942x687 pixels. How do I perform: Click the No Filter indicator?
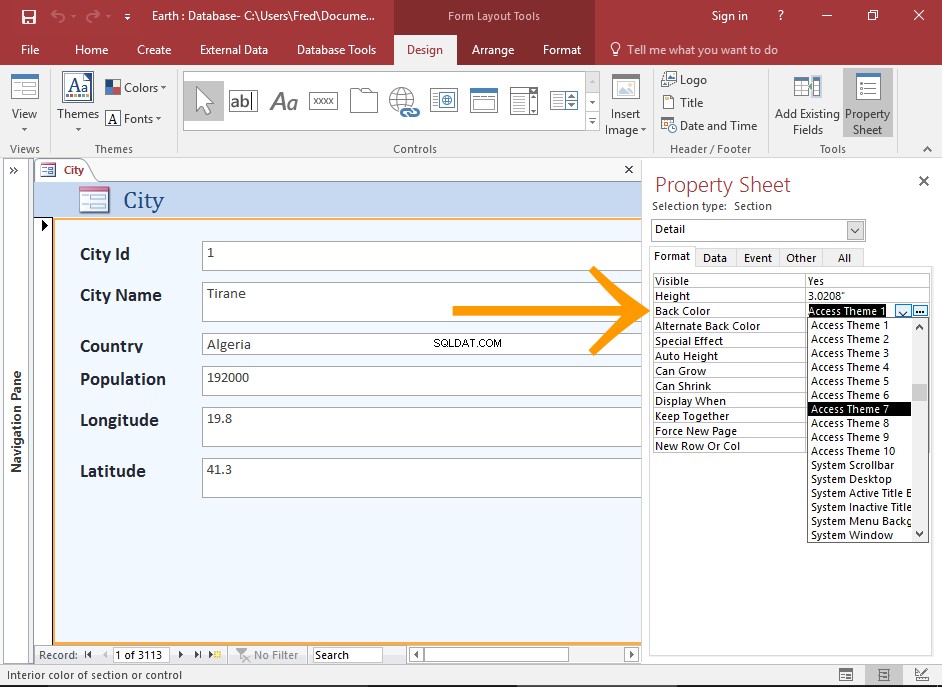pos(267,655)
